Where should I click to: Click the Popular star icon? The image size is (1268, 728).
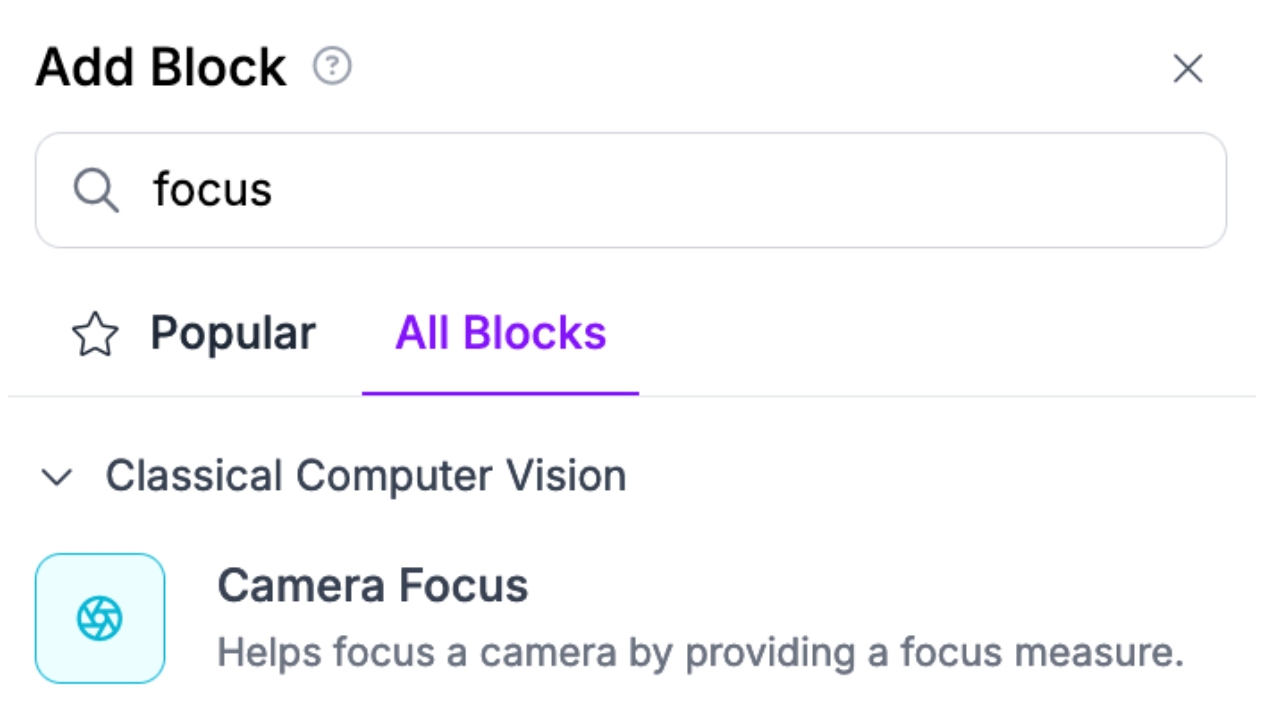click(x=95, y=335)
